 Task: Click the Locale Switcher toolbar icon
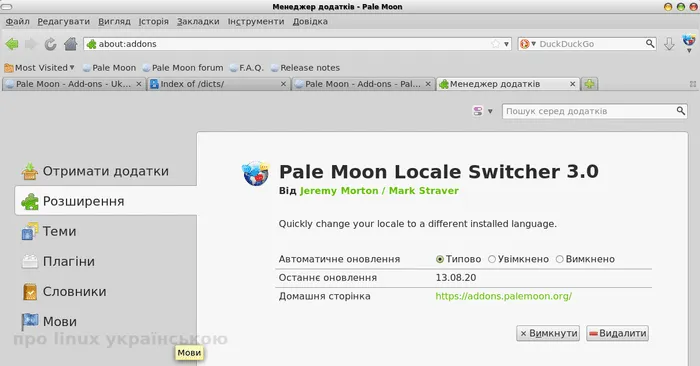pos(689,41)
